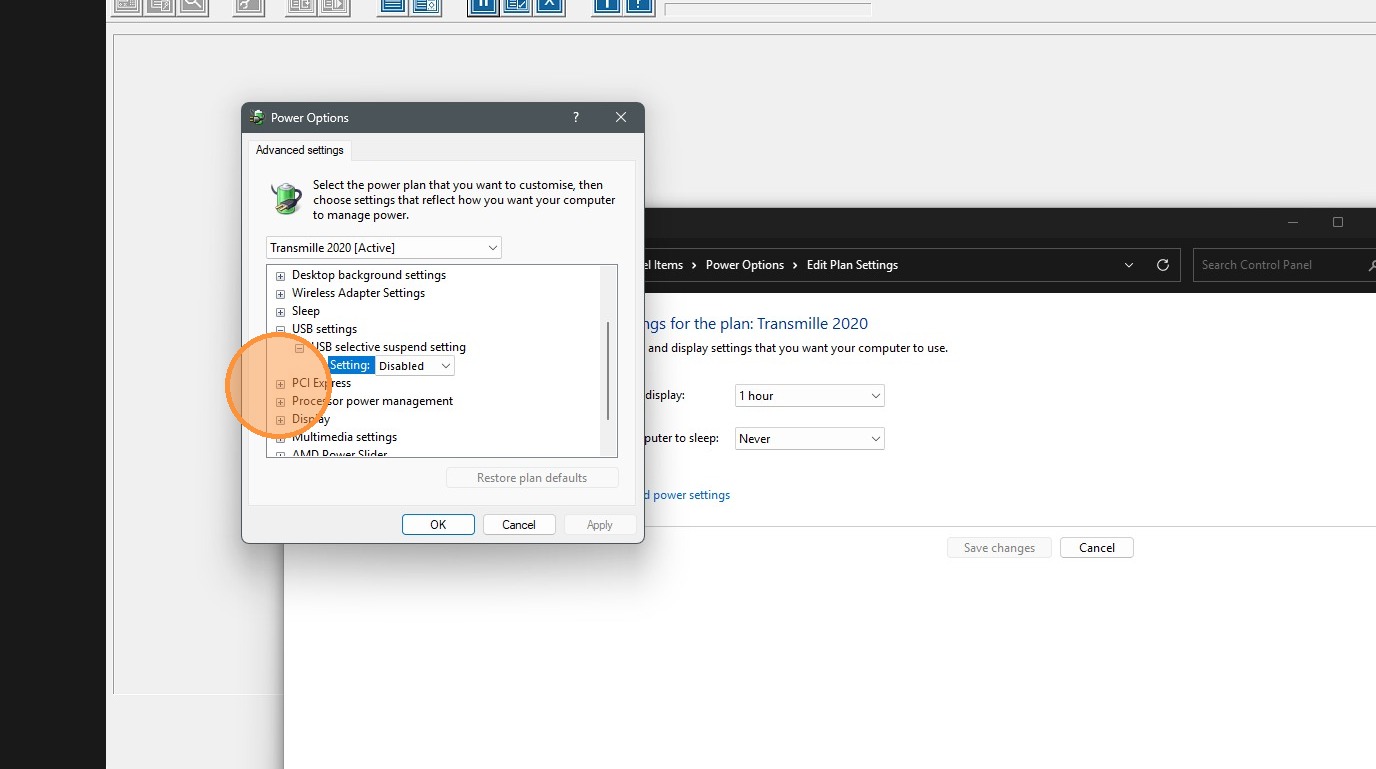Focus the Search Control Panel field
The image size is (1376, 769).
point(1284,265)
